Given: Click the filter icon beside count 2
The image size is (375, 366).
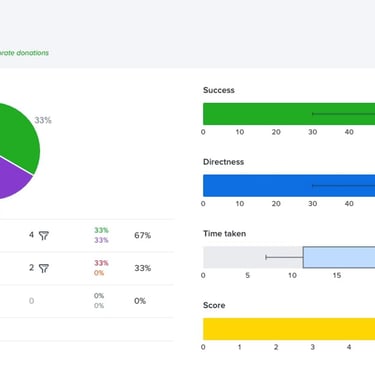Looking at the screenshot, I should (x=44, y=268).
